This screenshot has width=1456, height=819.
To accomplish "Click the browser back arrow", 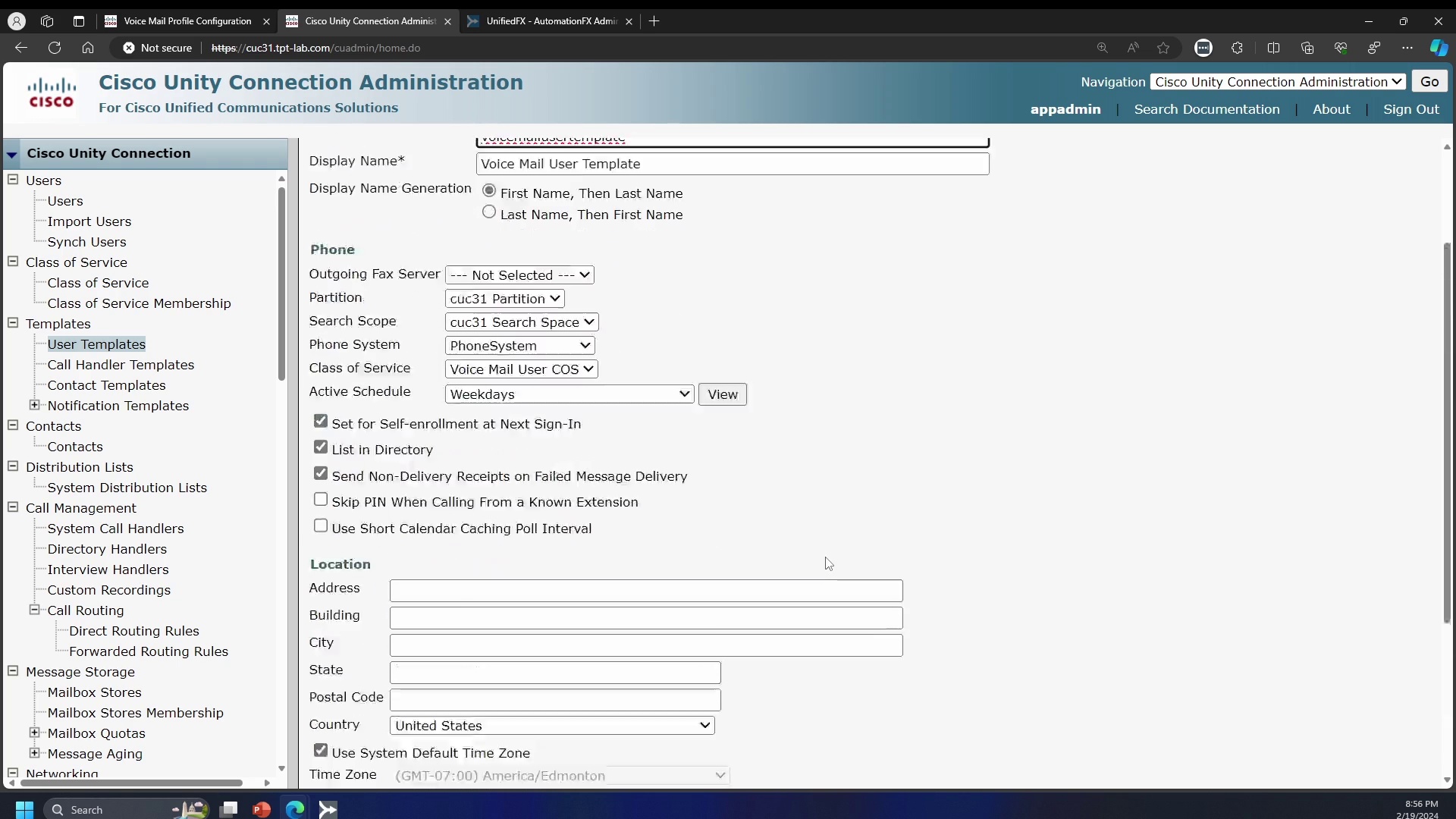I will pos(21,48).
